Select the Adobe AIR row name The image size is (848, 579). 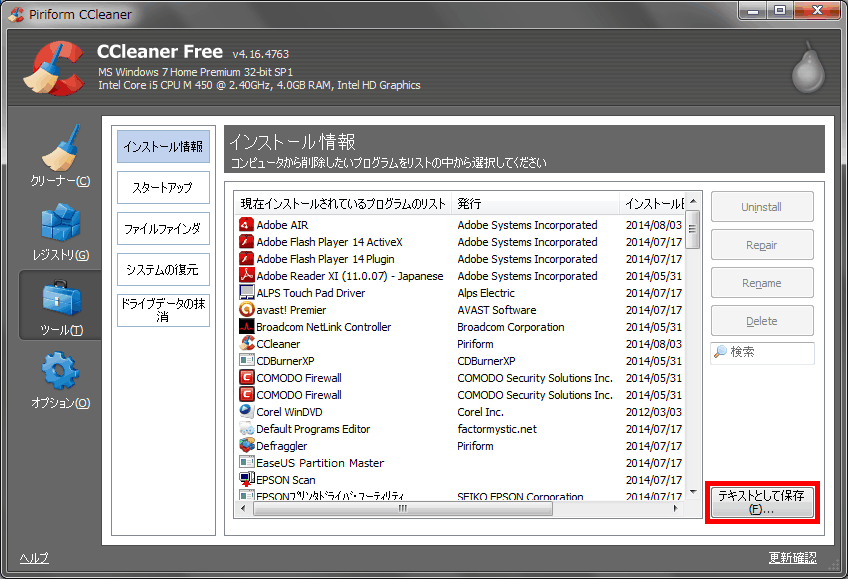point(282,225)
